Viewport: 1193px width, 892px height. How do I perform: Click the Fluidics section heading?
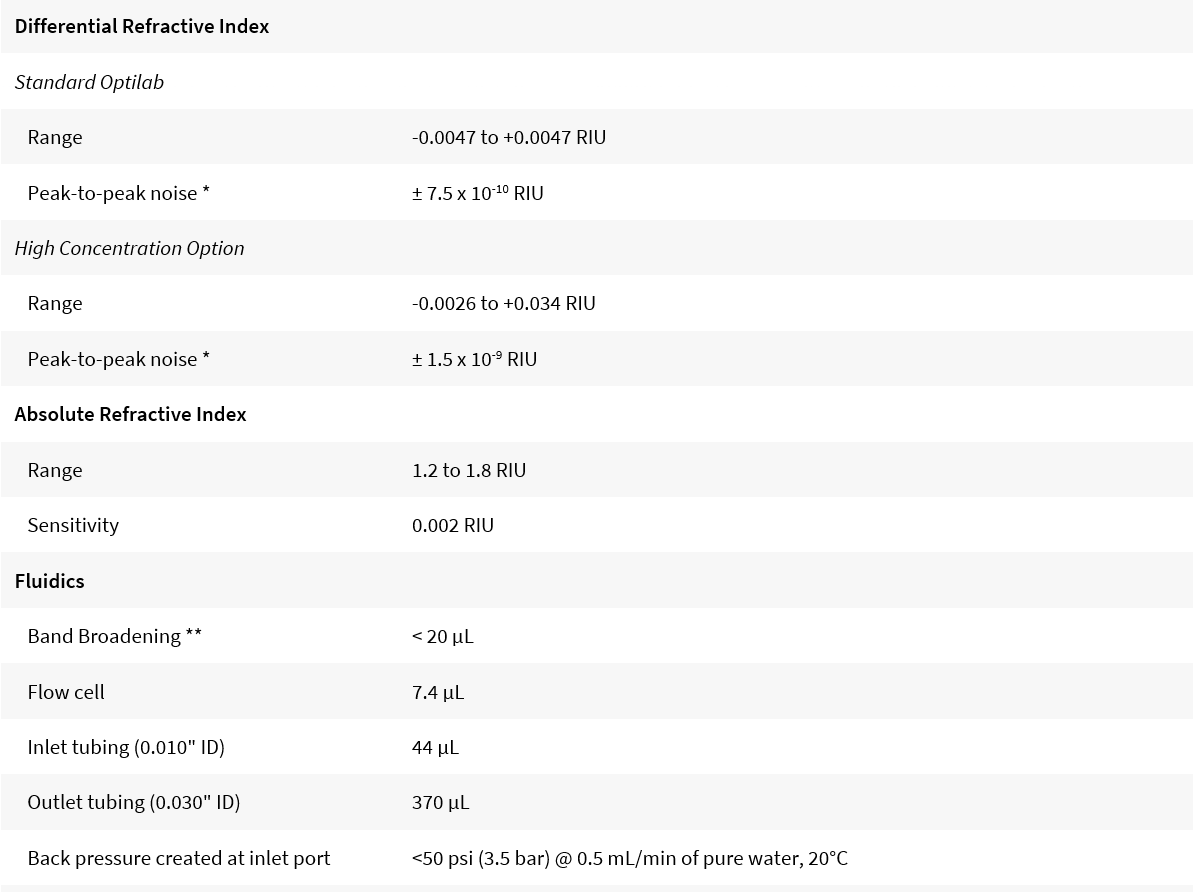point(49,581)
